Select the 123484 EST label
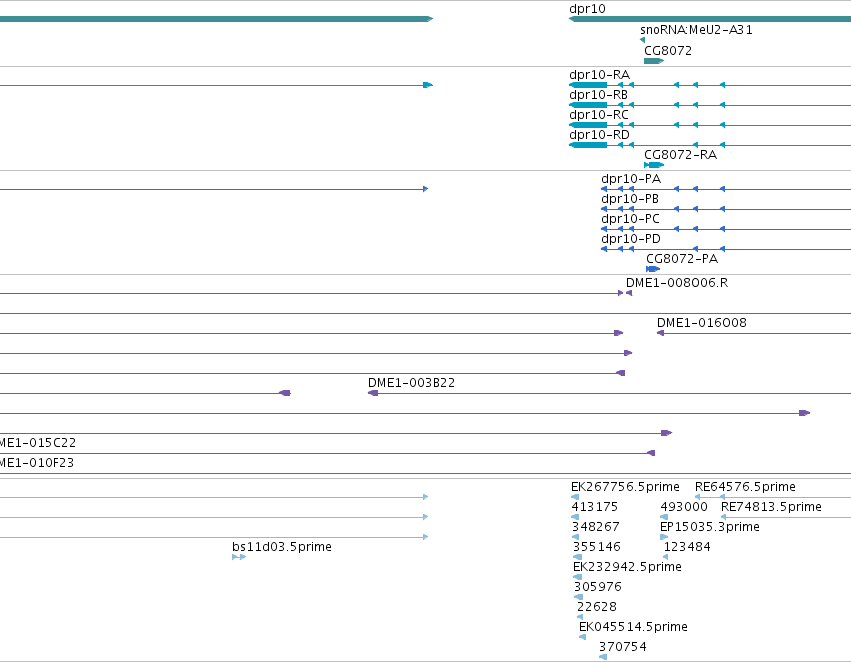The width and height of the screenshot is (851, 662). coord(687,548)
